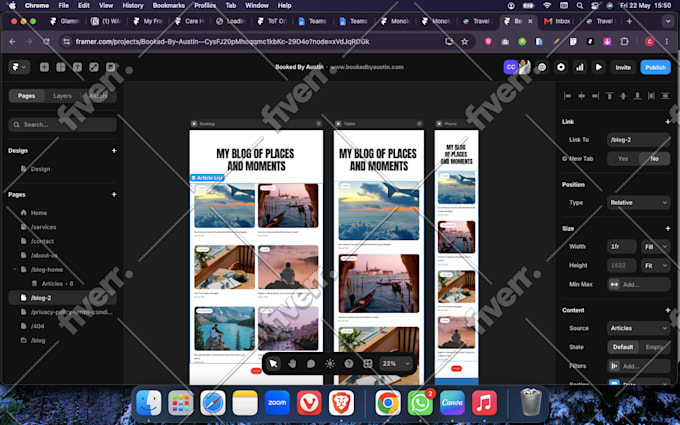Toggle light/dark canvas sun icon

point(330,363)
